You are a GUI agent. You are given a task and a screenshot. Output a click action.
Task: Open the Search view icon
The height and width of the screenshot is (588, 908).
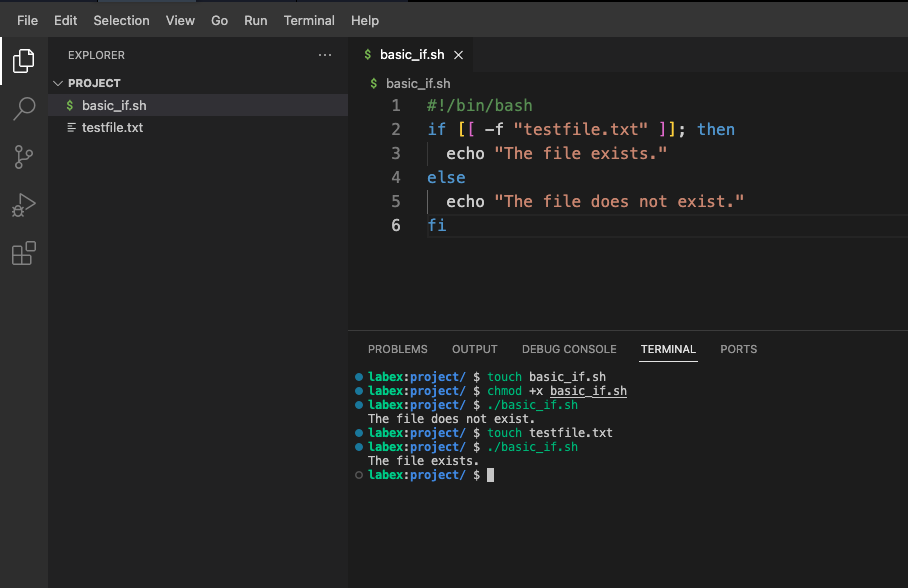click(x=24, y=110)
